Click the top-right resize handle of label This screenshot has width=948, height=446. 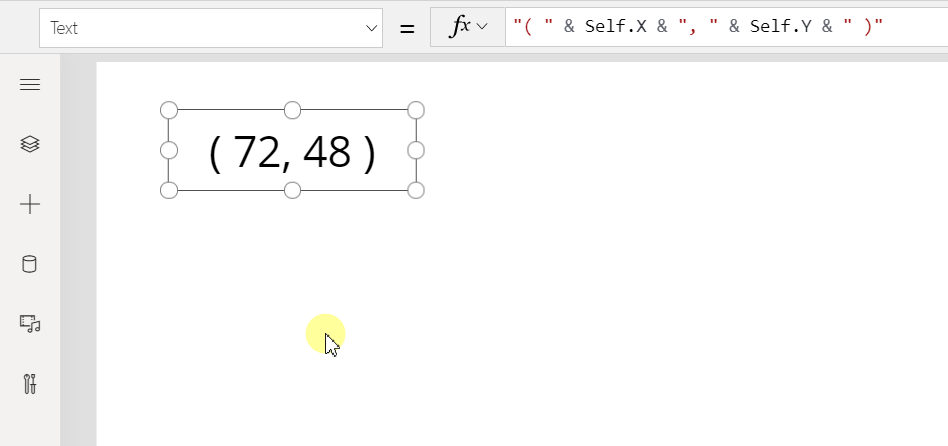click(416, 110)
